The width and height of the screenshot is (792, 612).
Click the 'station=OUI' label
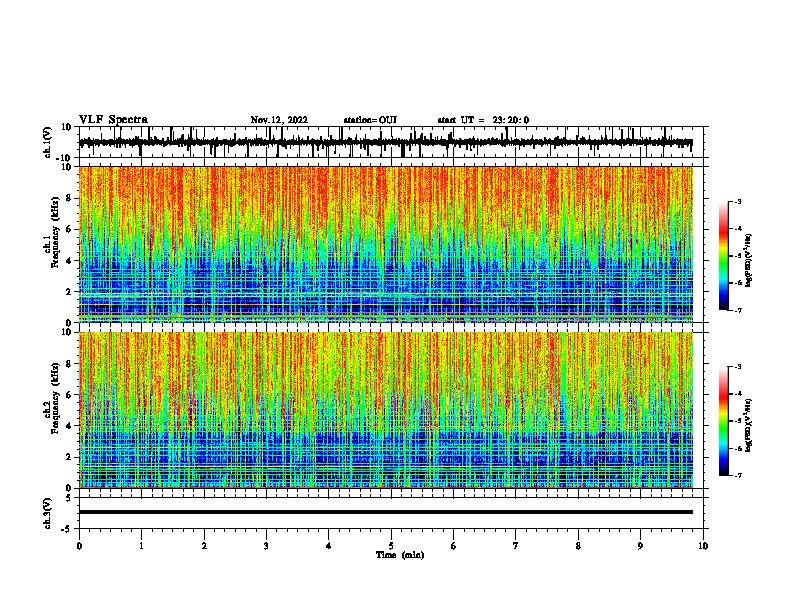pyautogui.click(x=370, y=120)
